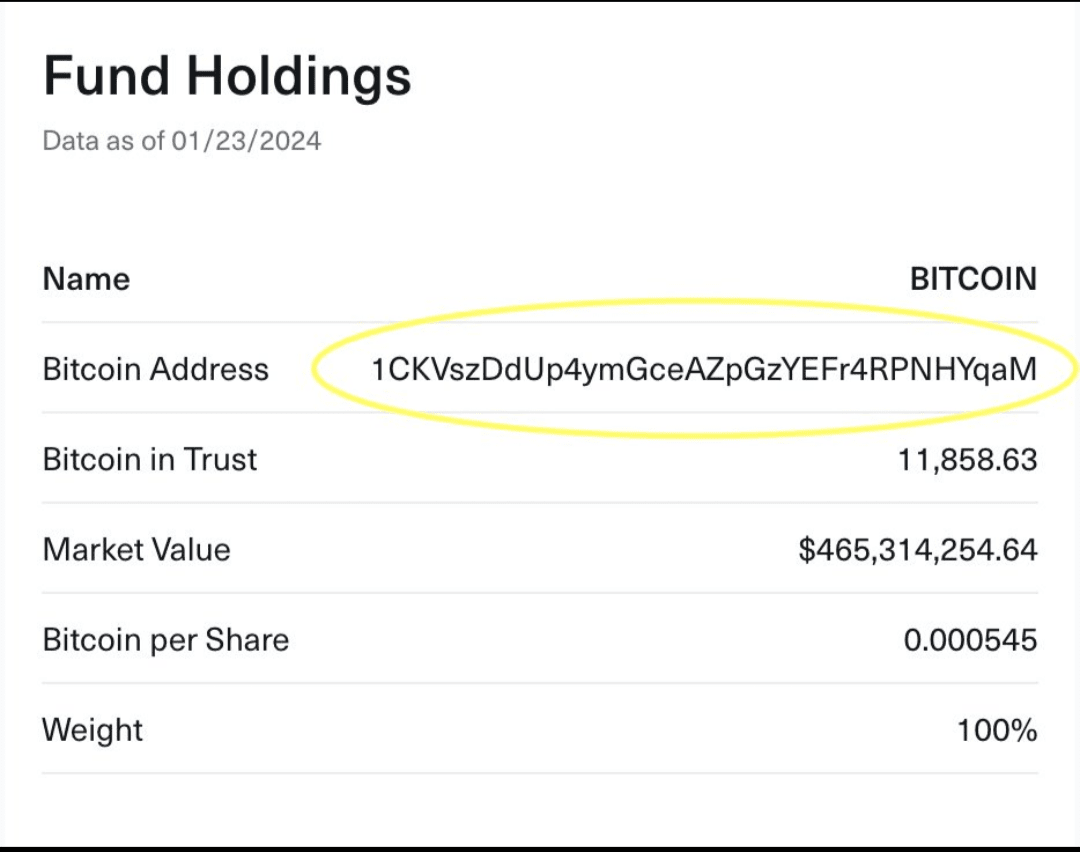Click the Name row label
The height and width of the screenshot is (852, 1080).
click(86, 279)
